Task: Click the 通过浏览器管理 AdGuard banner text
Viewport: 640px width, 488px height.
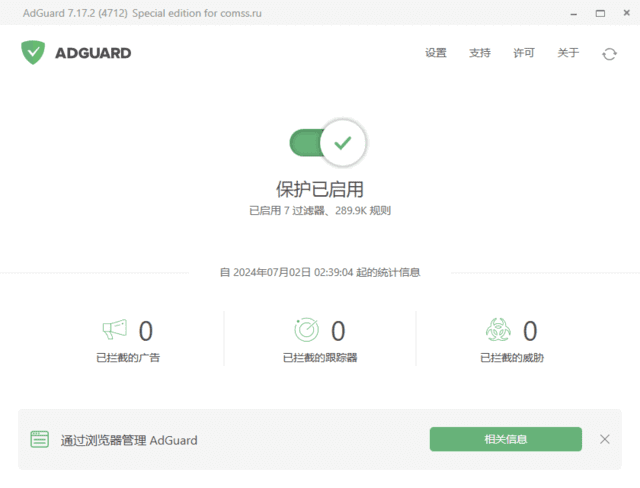Action: pos(129,440)
